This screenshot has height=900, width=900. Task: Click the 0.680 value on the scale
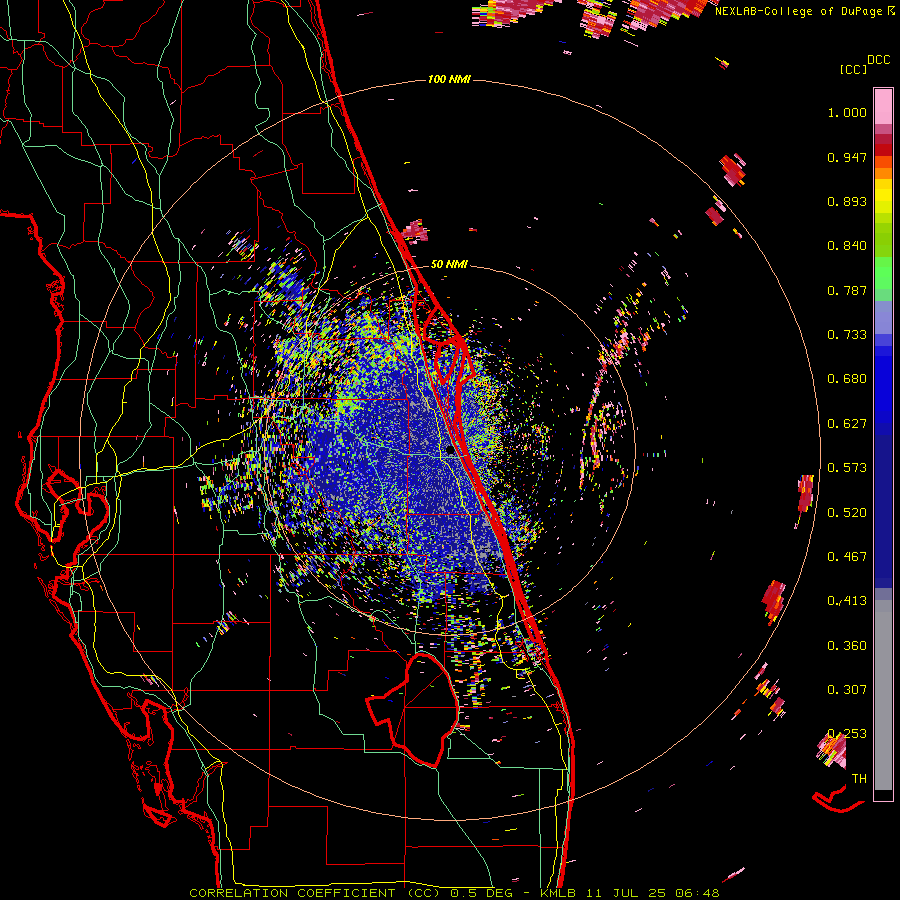tap(847, 379)
